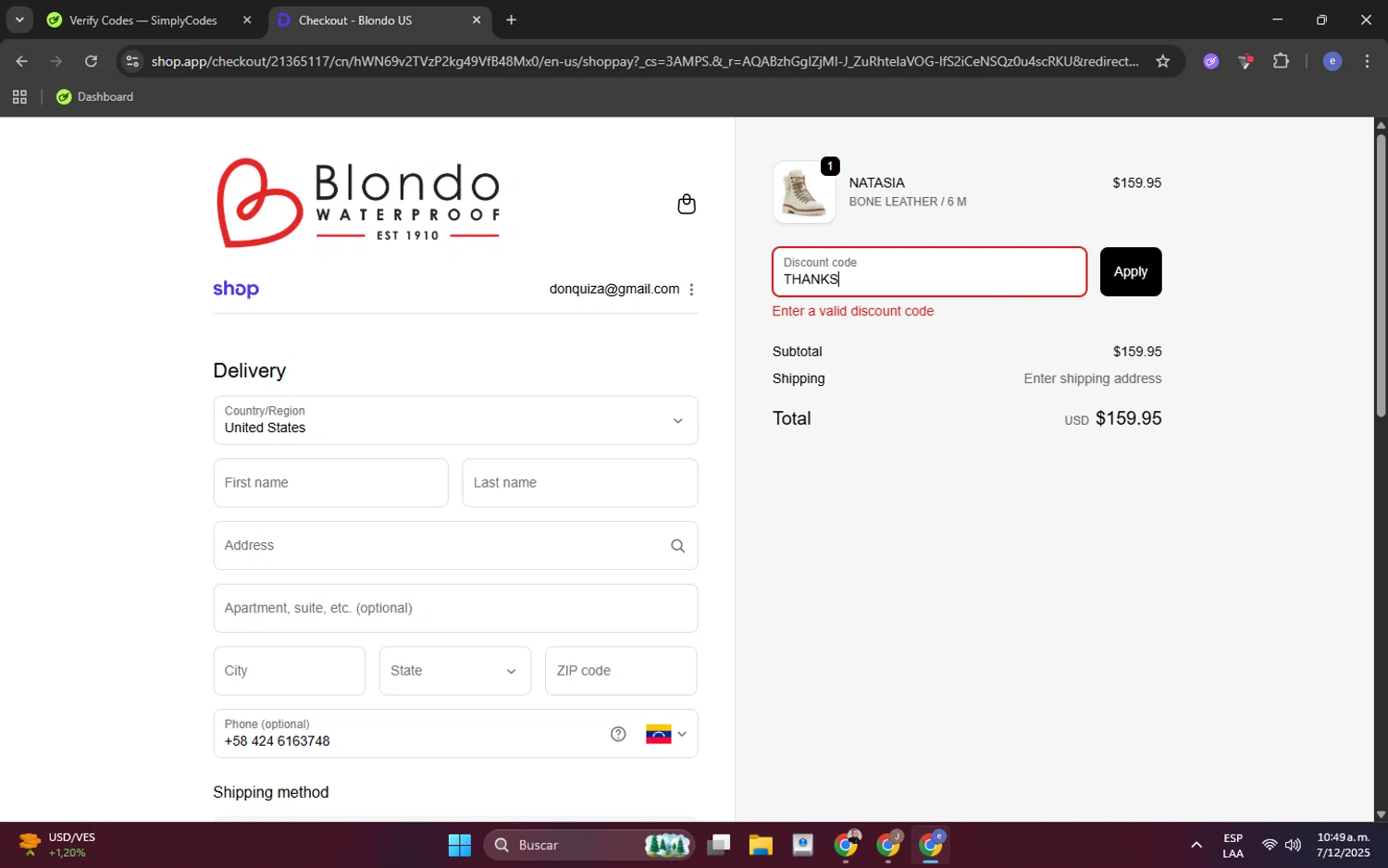Apply the discount code

1130,272
